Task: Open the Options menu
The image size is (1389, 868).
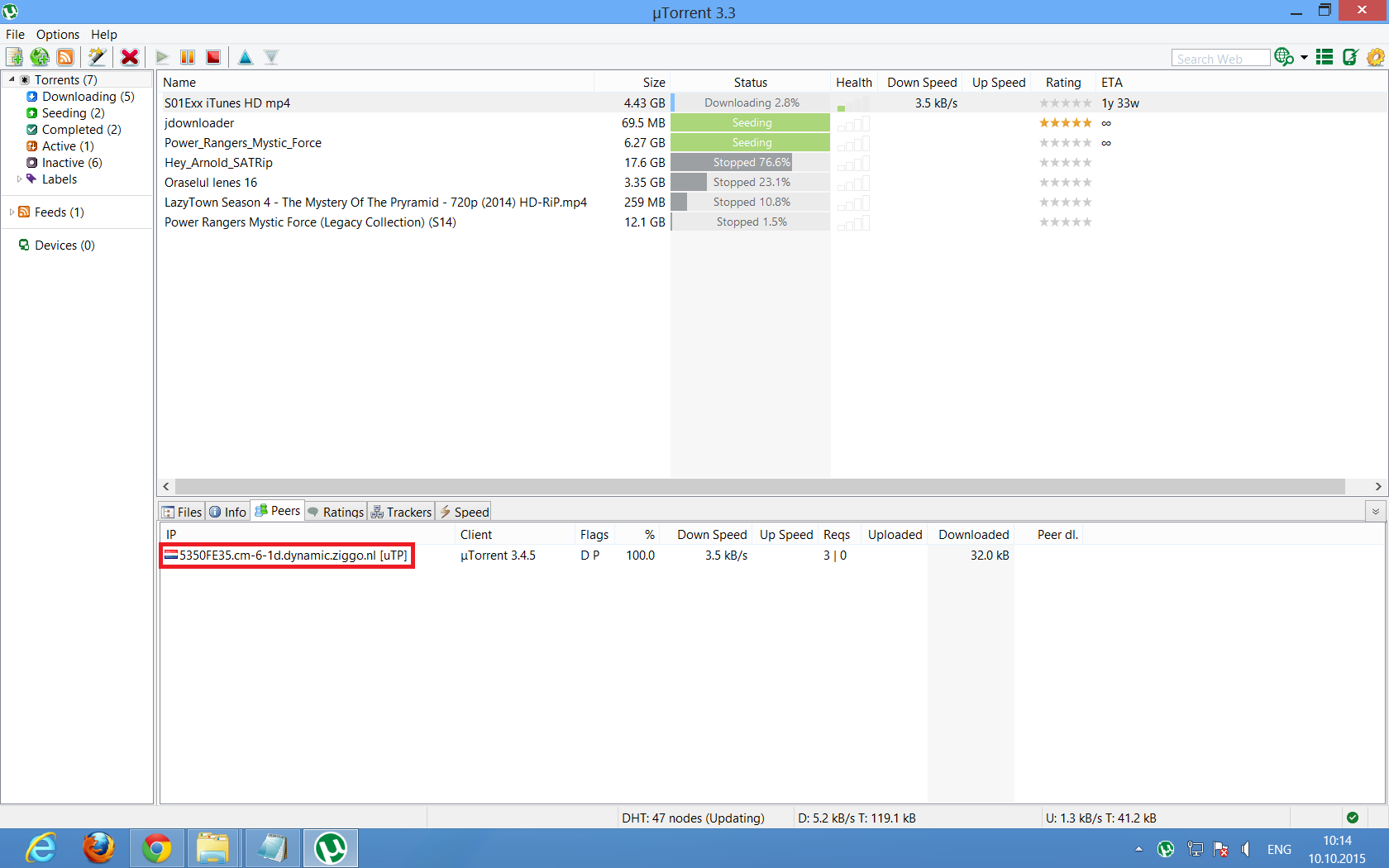Action: [57, 34]
